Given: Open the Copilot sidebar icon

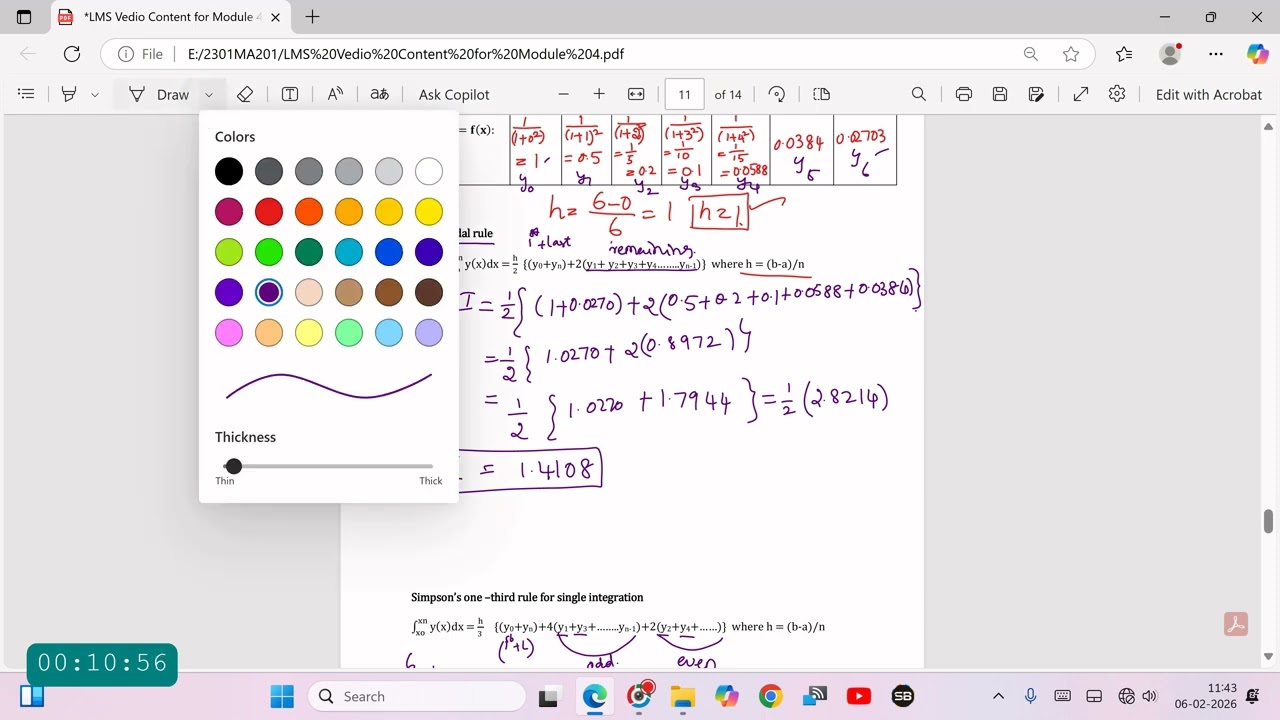Looking at the screenshot, I should pos(1257,54).
